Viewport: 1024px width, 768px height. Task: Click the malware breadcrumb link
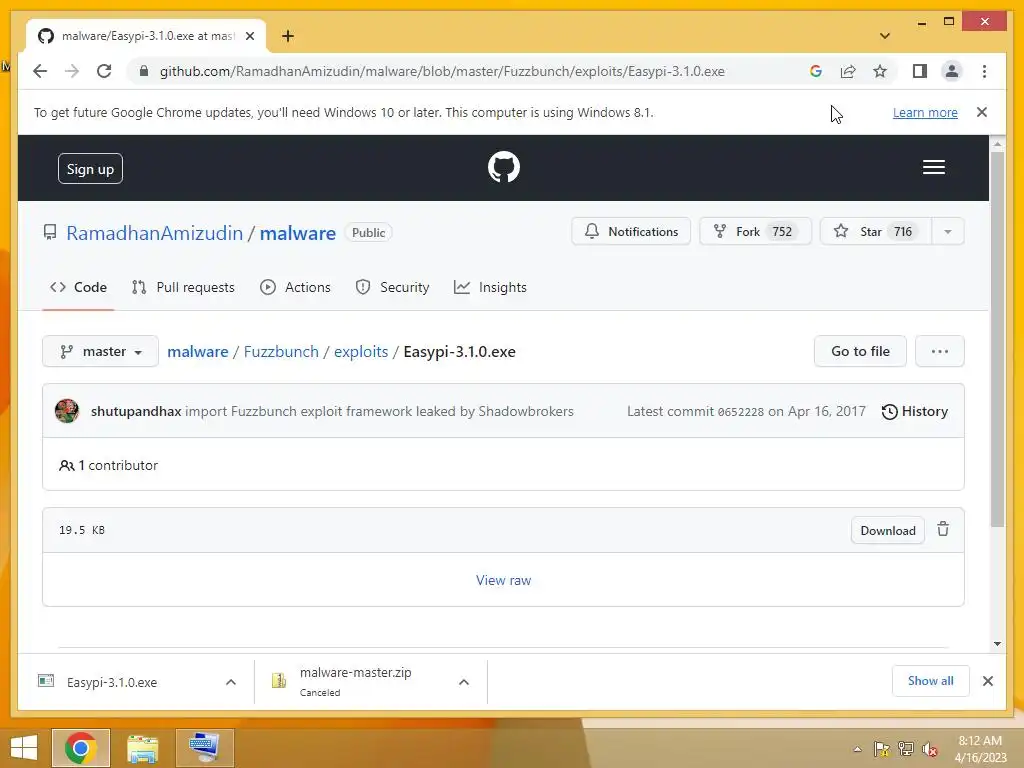pos(198,351)
